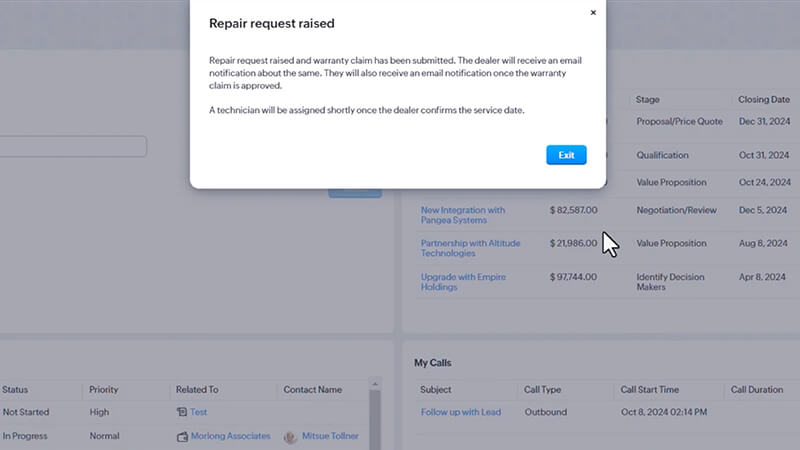Image resolution: width=800 pixels, height=450 pixels.
Task: Click the tasks list scrollbar thumb
Action: [375, 420]
